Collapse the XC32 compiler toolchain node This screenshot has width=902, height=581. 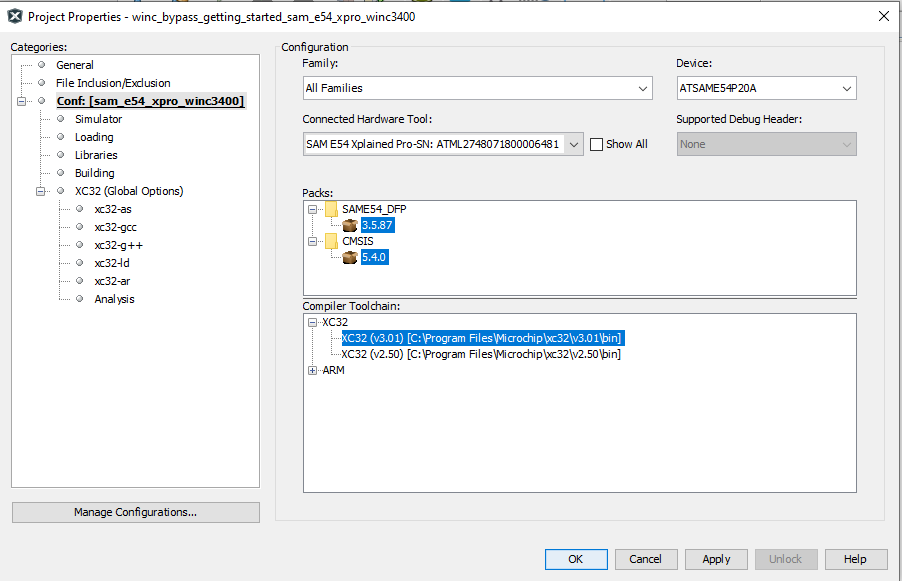(312, 322)
